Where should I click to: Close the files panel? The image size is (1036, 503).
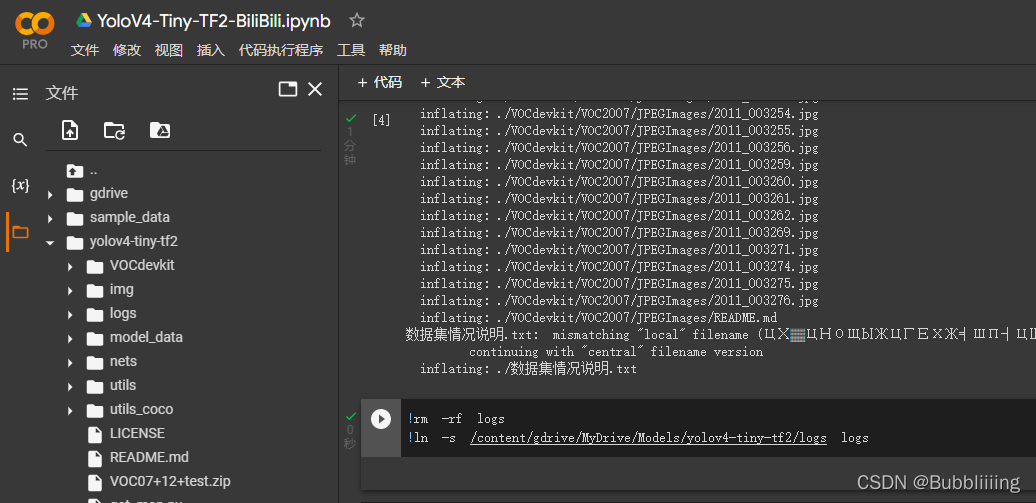coord(315,89)
